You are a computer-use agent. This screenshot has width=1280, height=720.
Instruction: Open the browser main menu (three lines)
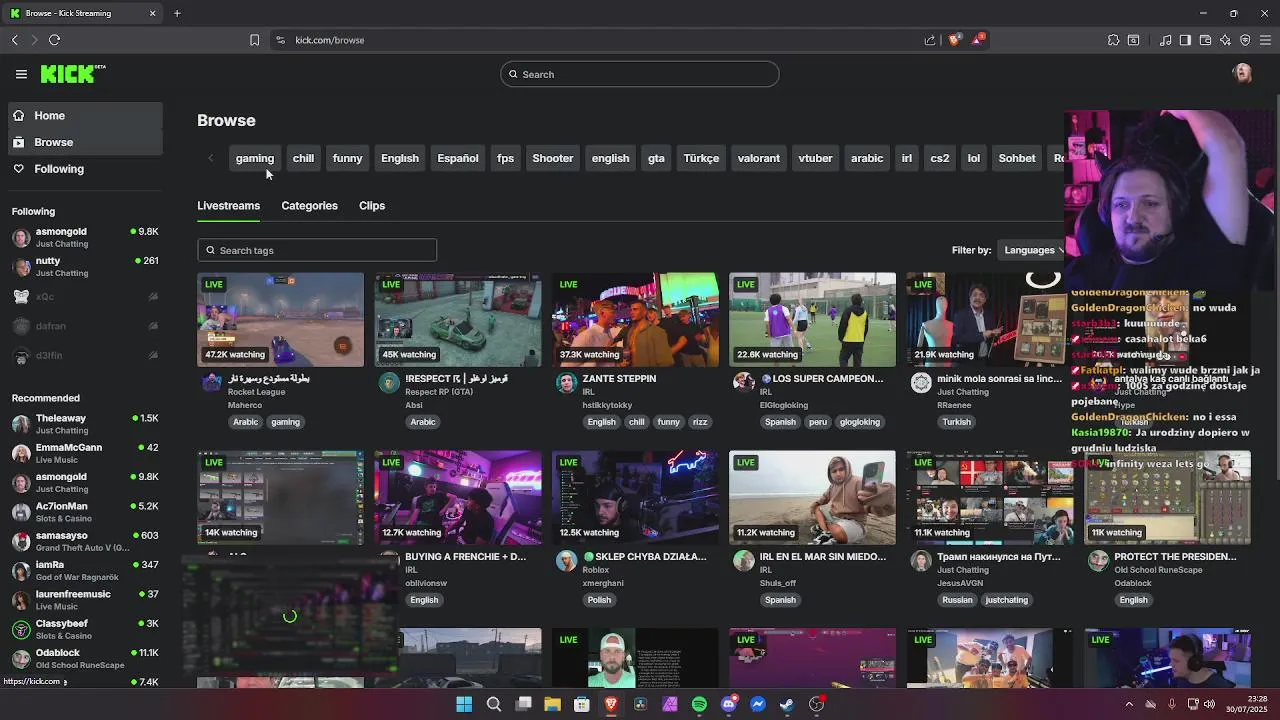pyautogui.click(x=1265, y=40)
